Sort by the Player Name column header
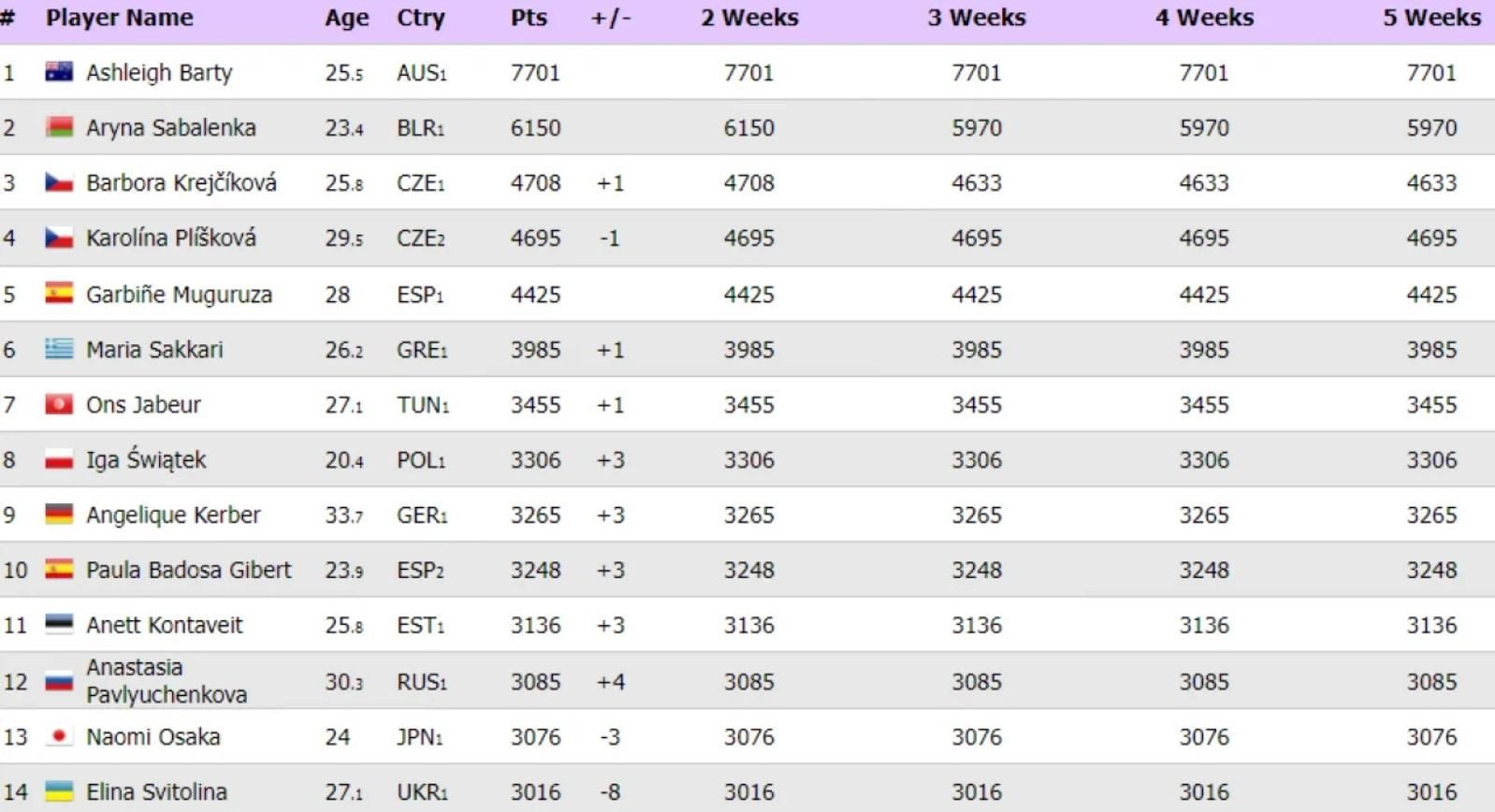Viewport: 1495px width, 812px height. click(120, 18)
